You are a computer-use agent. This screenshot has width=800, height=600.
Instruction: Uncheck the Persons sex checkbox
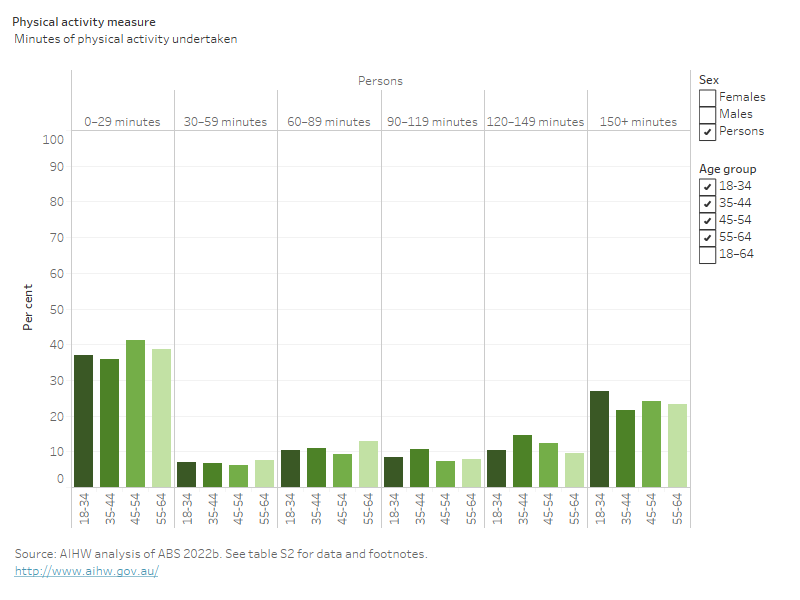(x=708, y=131)
